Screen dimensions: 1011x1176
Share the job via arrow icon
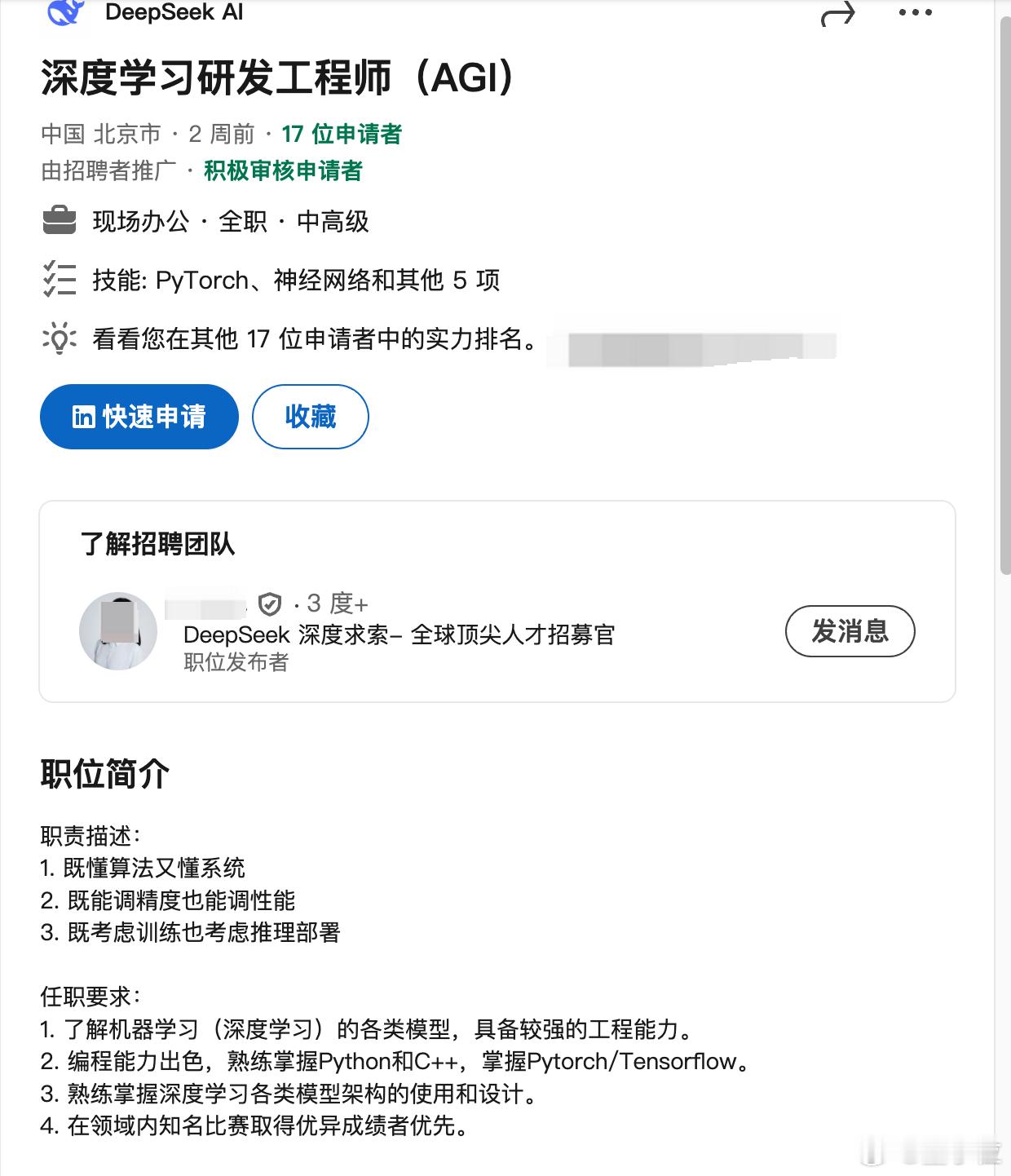pyautogui.click(x=837, y=13)
